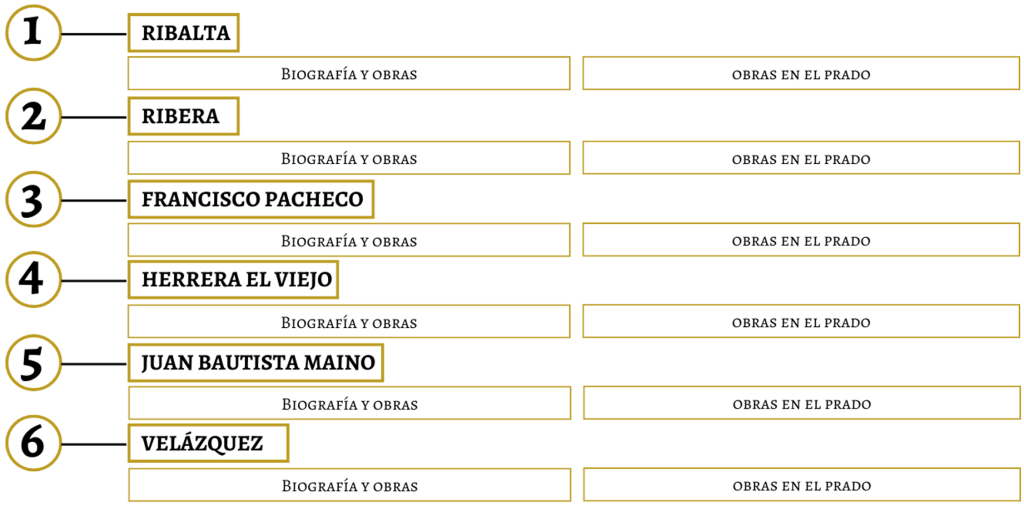This screenshot has height=506, width=1024.
Task: Select the FRANCISCO PACHECO label
Action: tap(251, 199)
